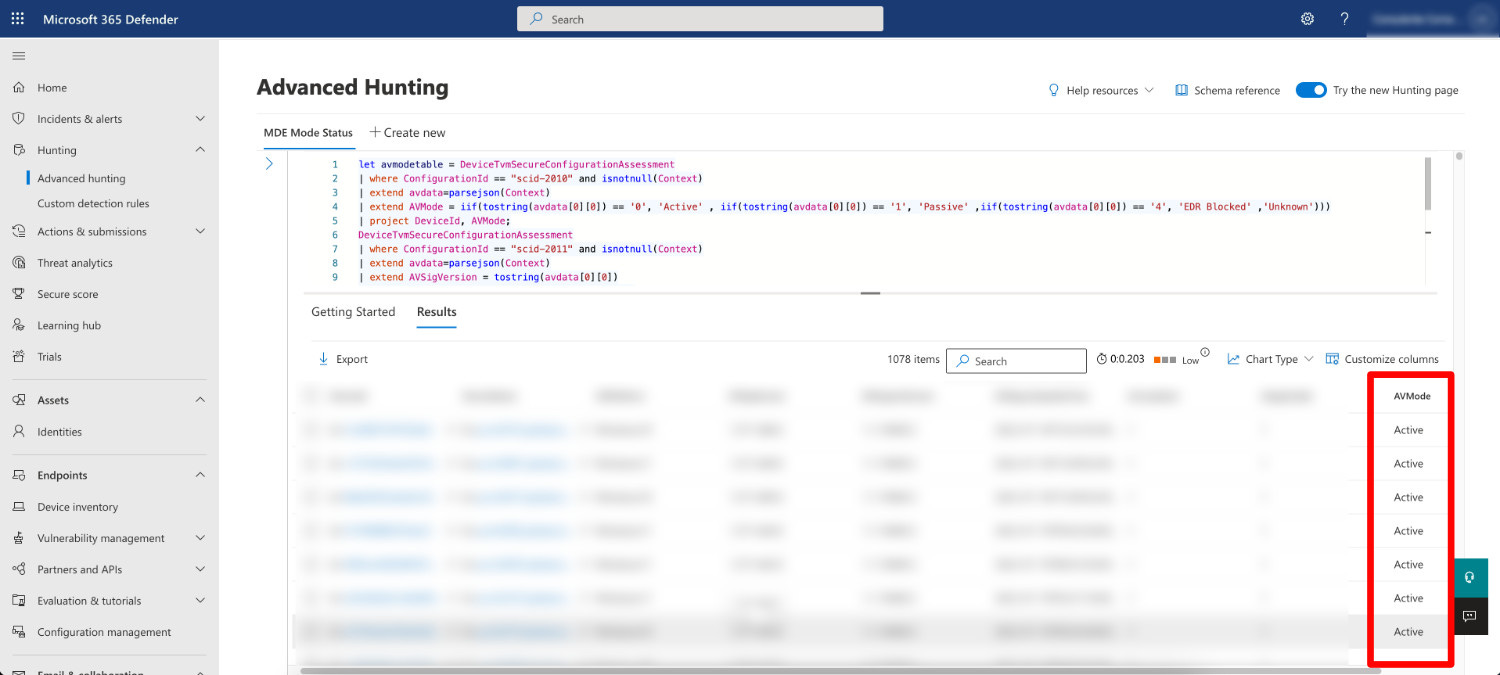Open the help question mark icon
The image size is (1500, 675).
1344,19
